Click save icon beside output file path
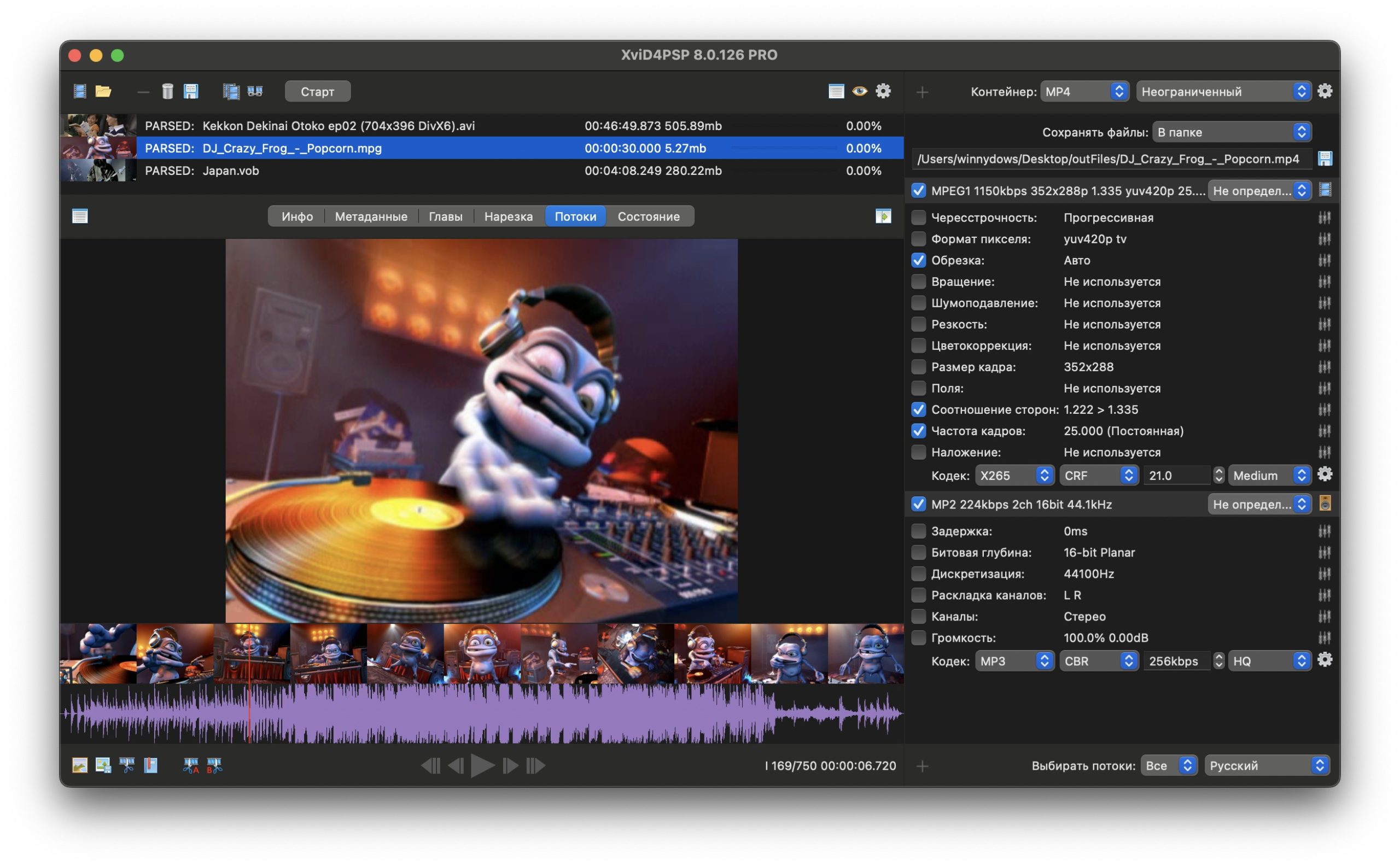 click(x=1325, y=159)
